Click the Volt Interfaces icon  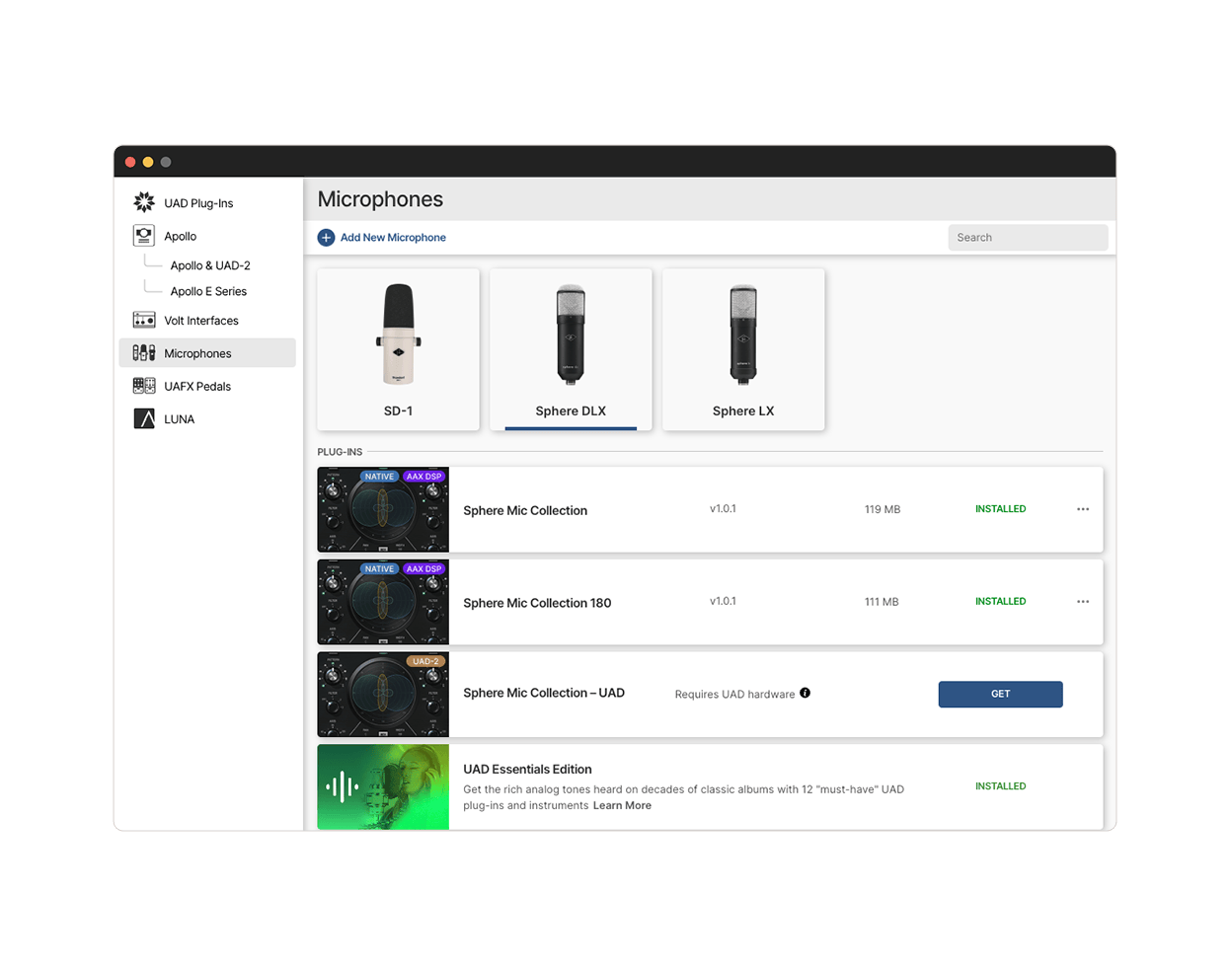point(144,321)
